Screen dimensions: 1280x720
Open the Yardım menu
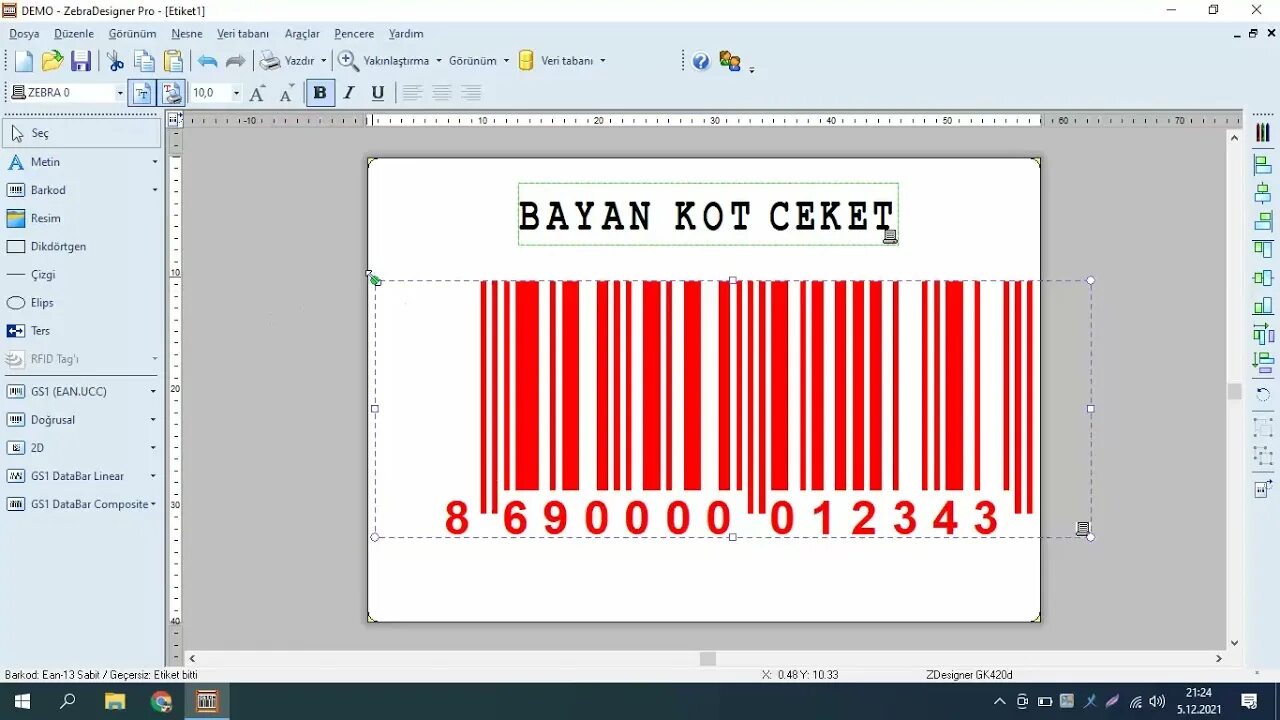pos(406,34)
